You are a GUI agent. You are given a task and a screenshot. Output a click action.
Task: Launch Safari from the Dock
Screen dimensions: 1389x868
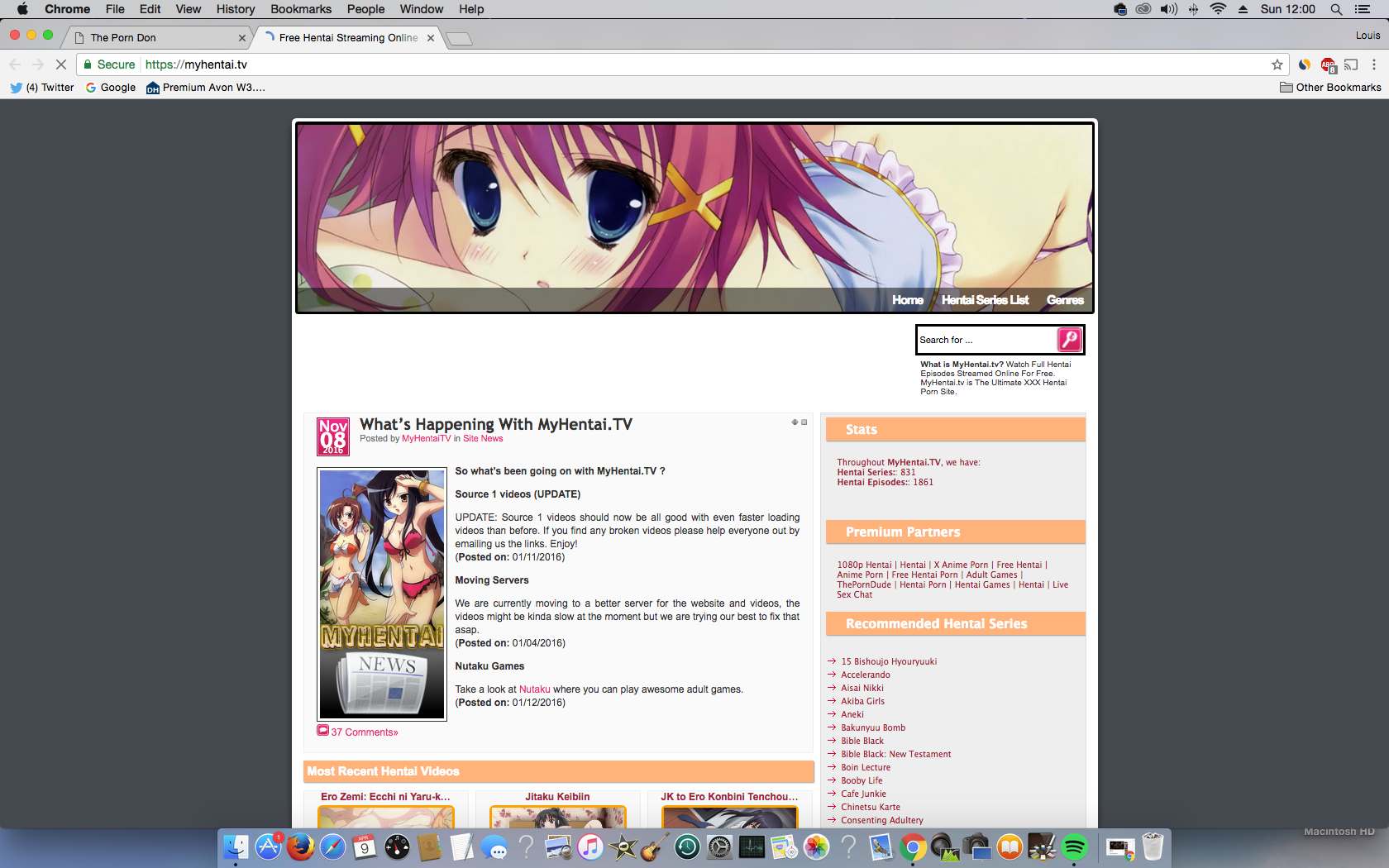332,847
